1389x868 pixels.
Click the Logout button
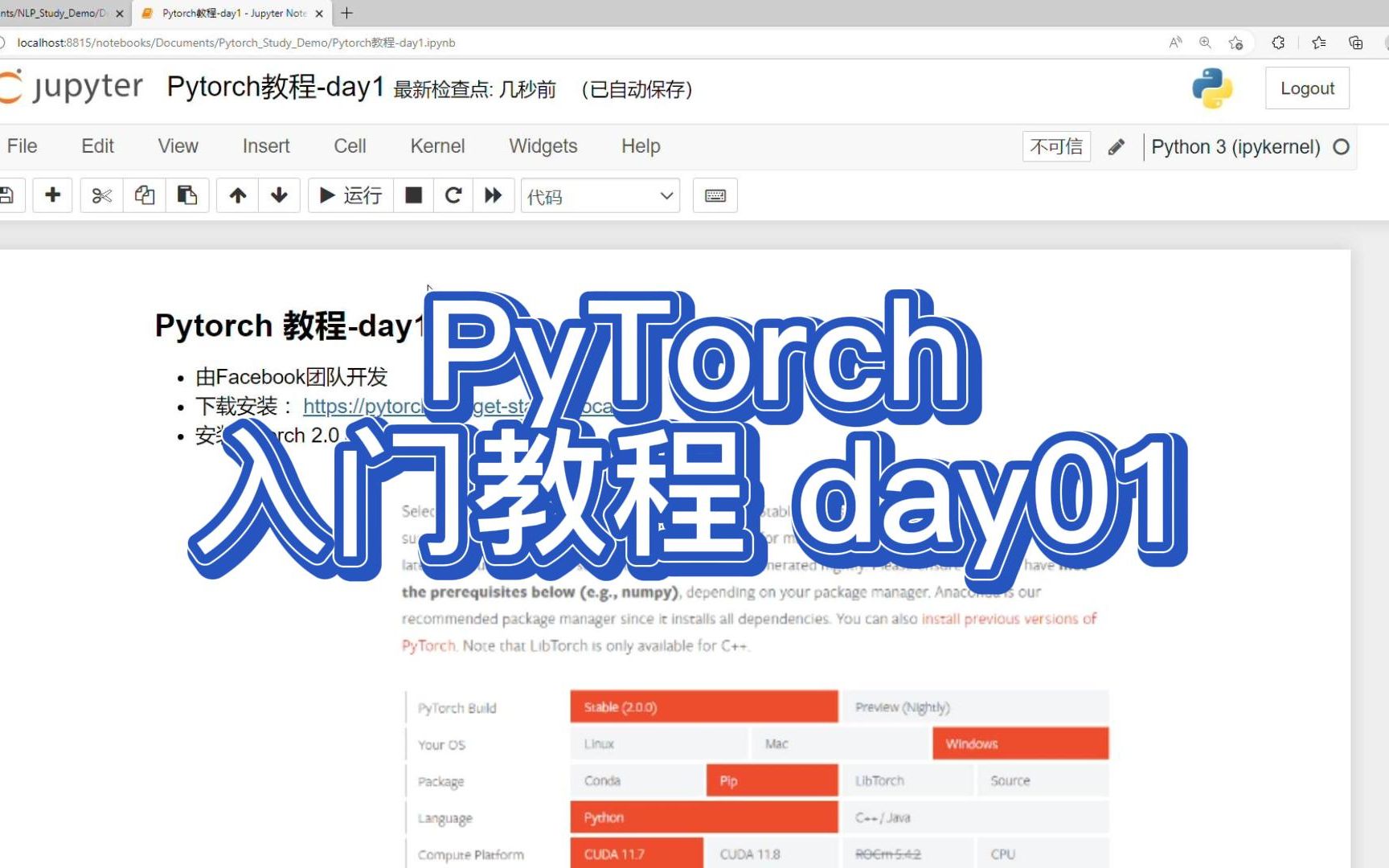tap(1307, 88)
